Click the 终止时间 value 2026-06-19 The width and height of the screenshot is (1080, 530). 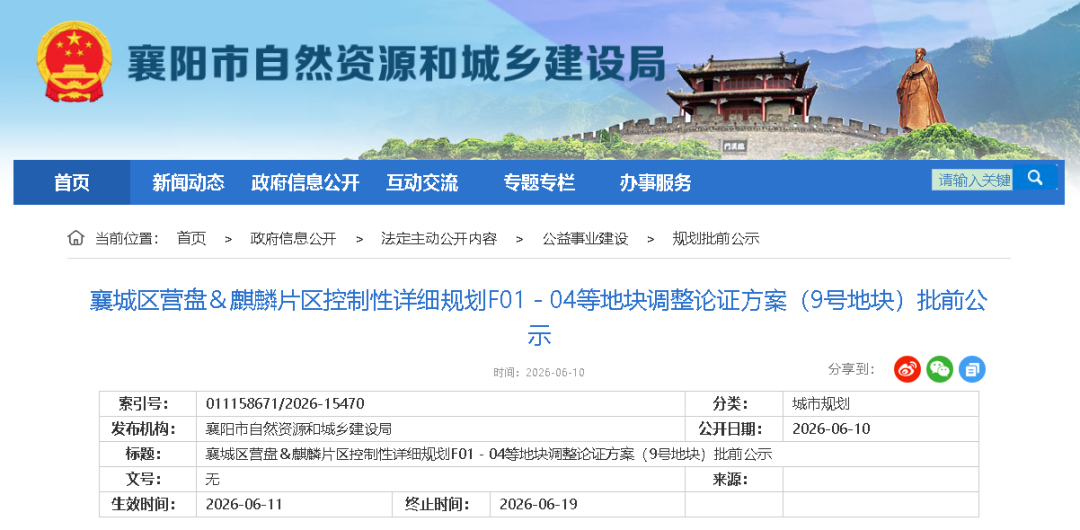point(538,504)
